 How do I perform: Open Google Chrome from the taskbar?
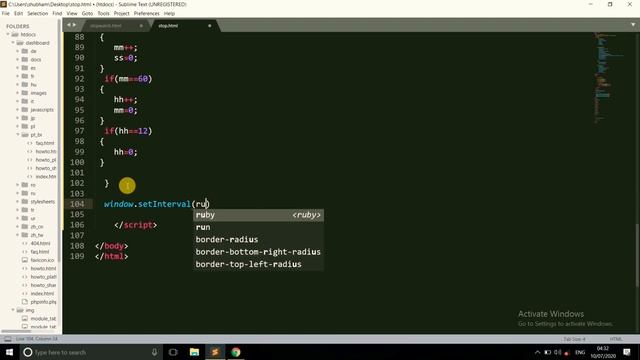(236, 352)
